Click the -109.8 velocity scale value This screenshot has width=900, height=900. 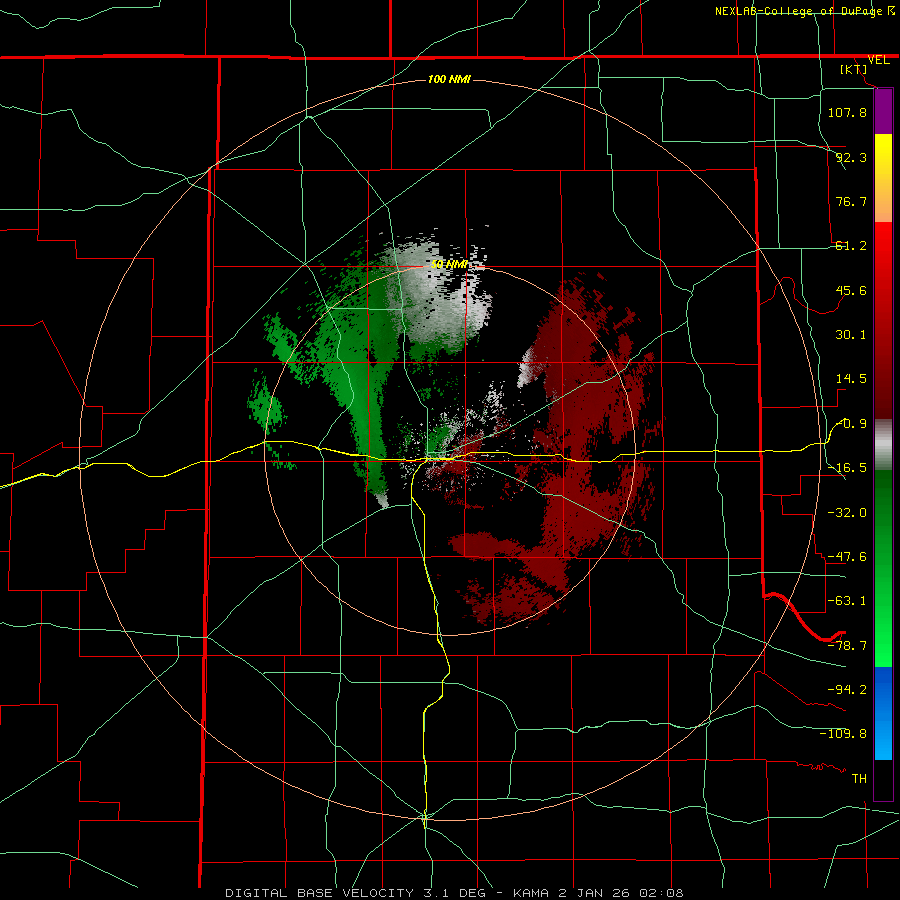tap(843, 734)
